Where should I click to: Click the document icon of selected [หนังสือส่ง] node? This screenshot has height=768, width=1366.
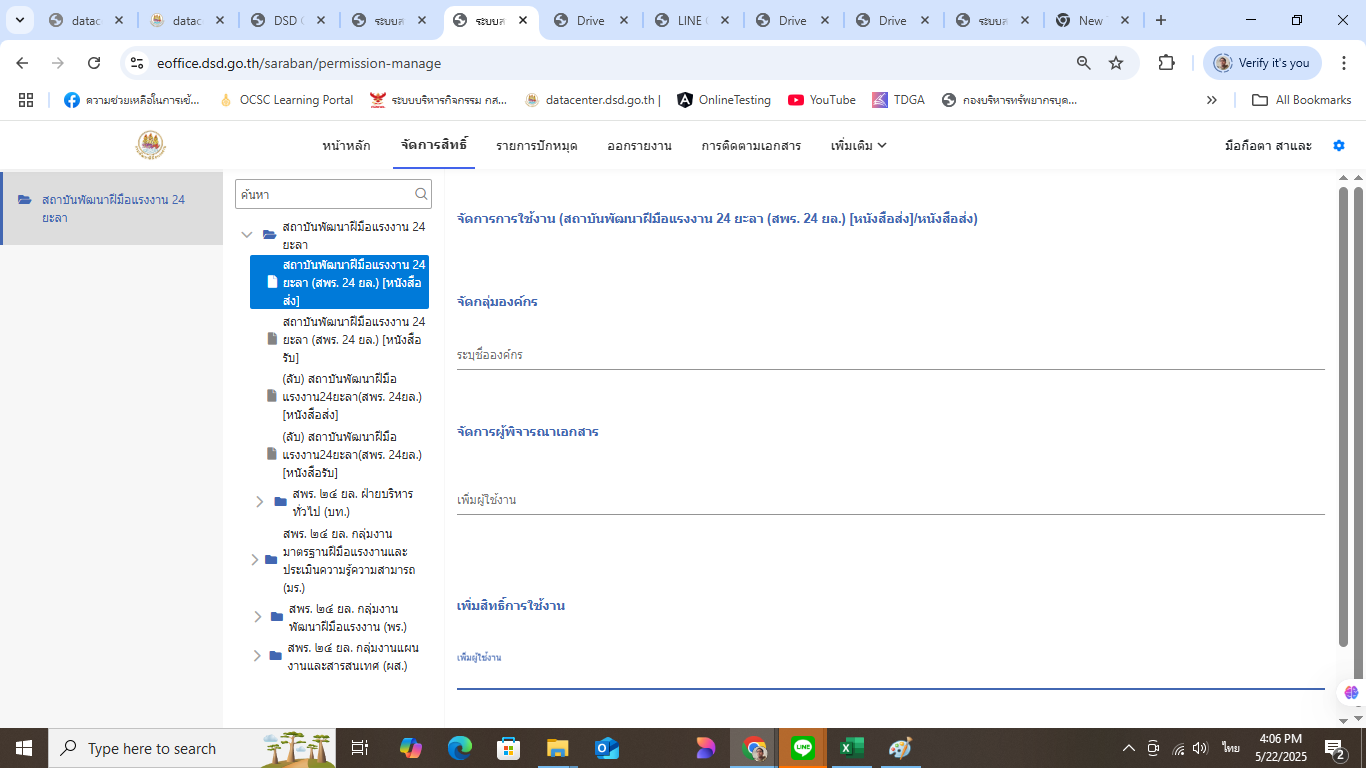click(272, 282)
